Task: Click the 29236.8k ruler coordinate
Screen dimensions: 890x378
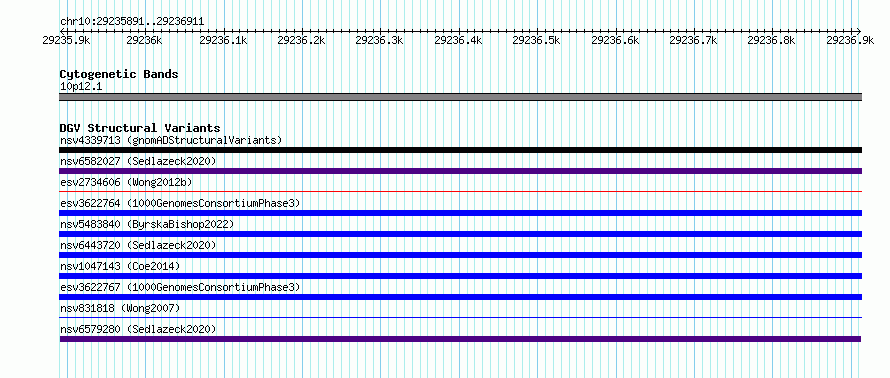Action: 771,40
